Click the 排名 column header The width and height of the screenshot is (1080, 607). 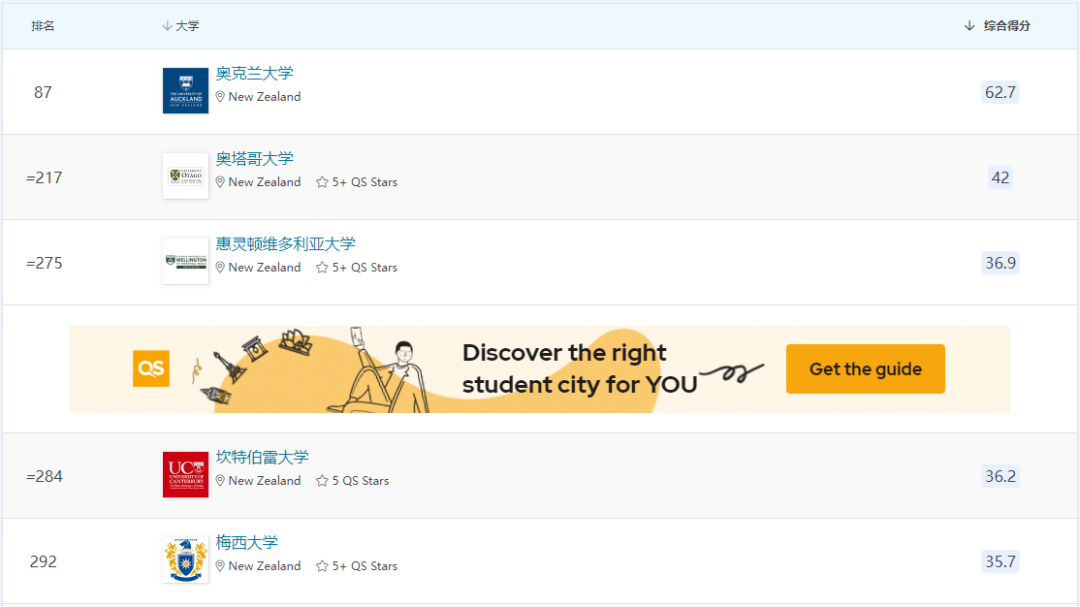43,26
